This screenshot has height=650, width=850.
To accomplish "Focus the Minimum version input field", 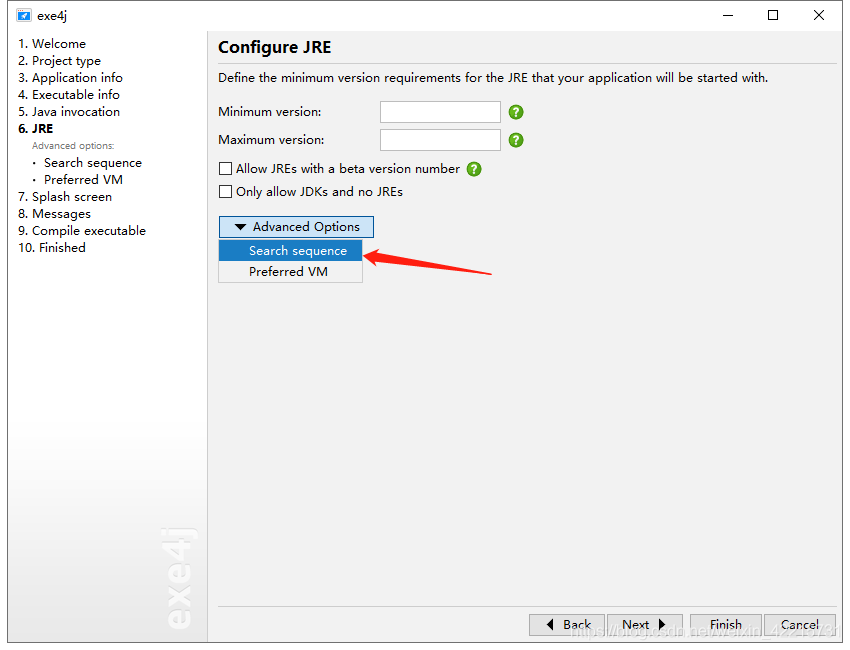I will pos(440,112).
